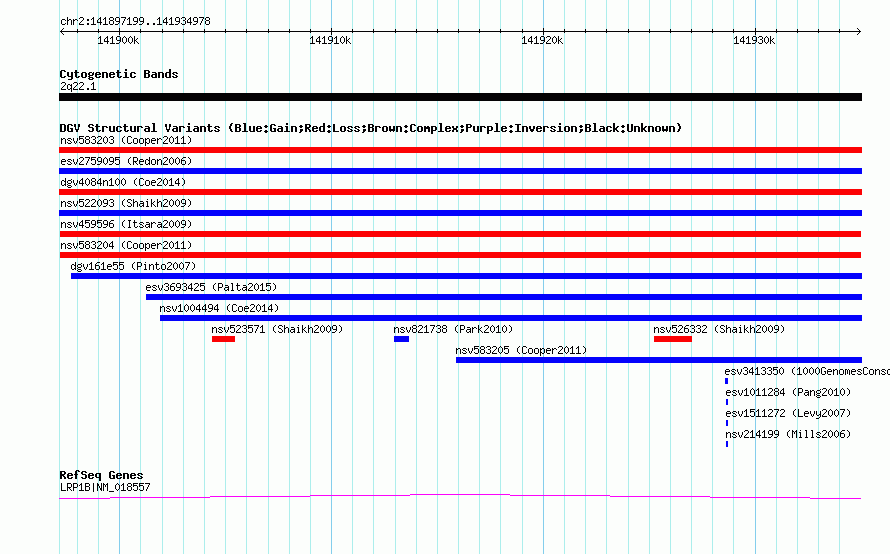Click the 141930k ruler label
Image resolution: width=890 pixels, height=554 pixels.
point(754,40)
